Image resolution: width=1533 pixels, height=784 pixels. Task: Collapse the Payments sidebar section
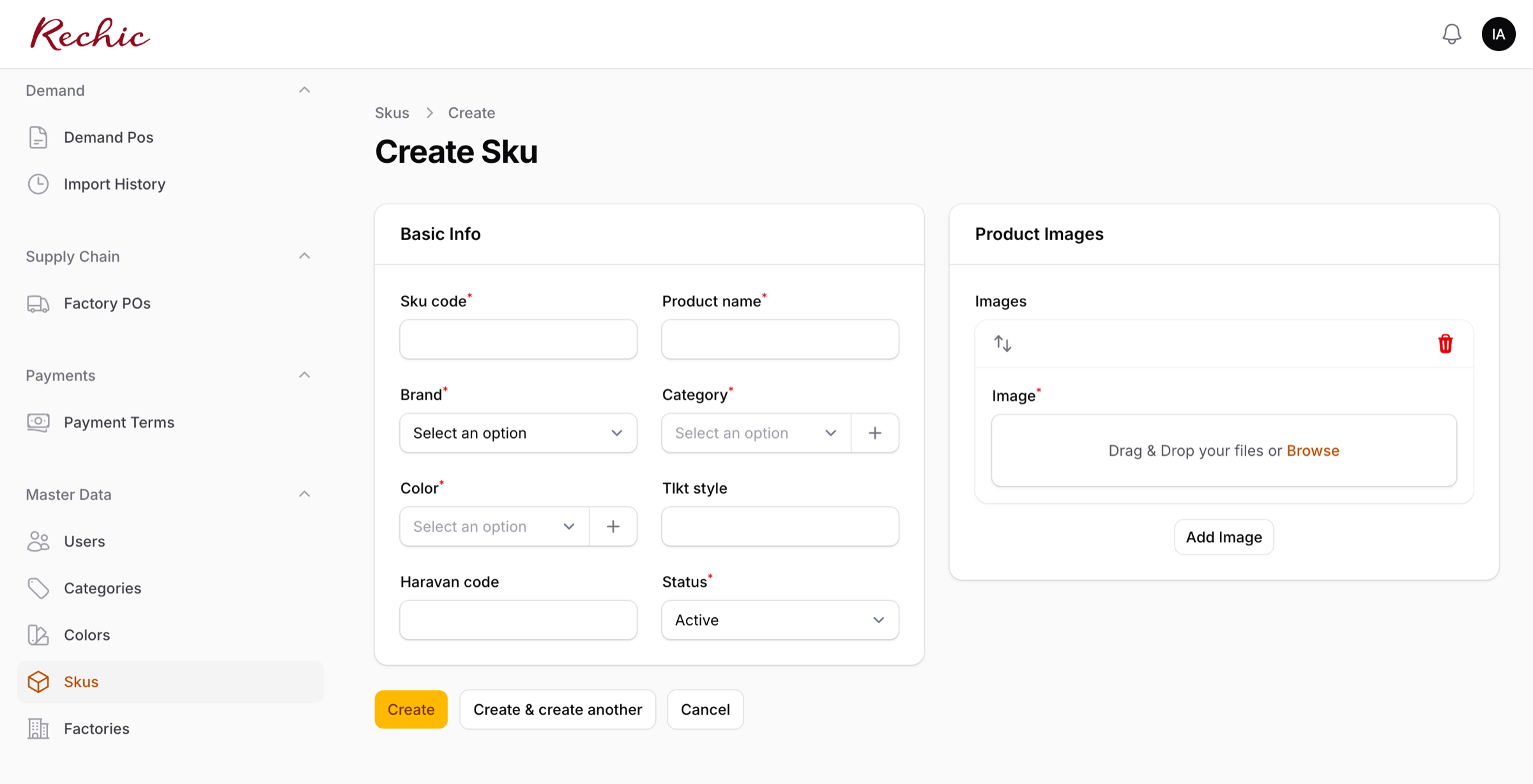(x=304, y=375)
